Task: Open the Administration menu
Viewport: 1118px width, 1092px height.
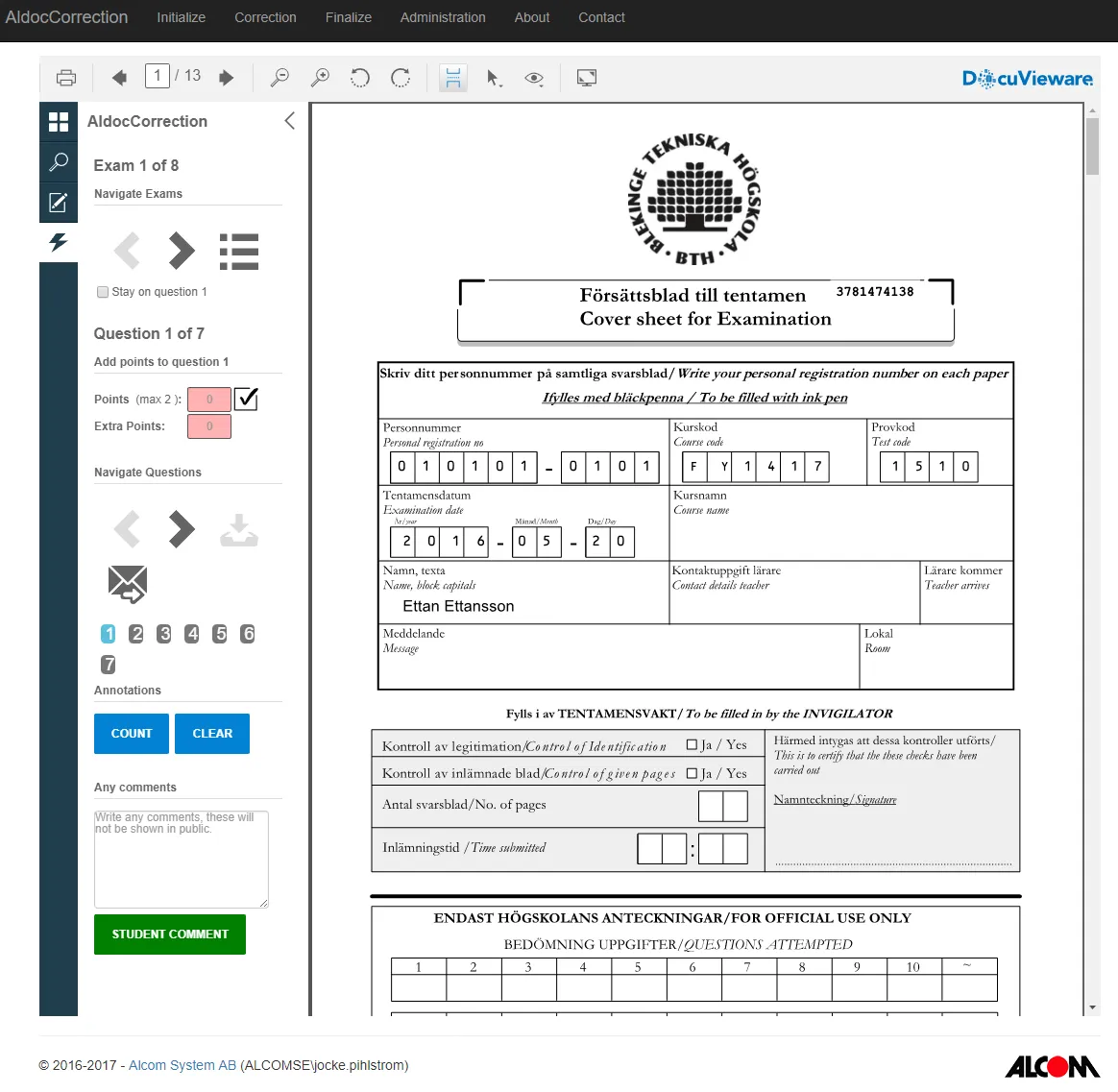Action: (x=443, y=18)
